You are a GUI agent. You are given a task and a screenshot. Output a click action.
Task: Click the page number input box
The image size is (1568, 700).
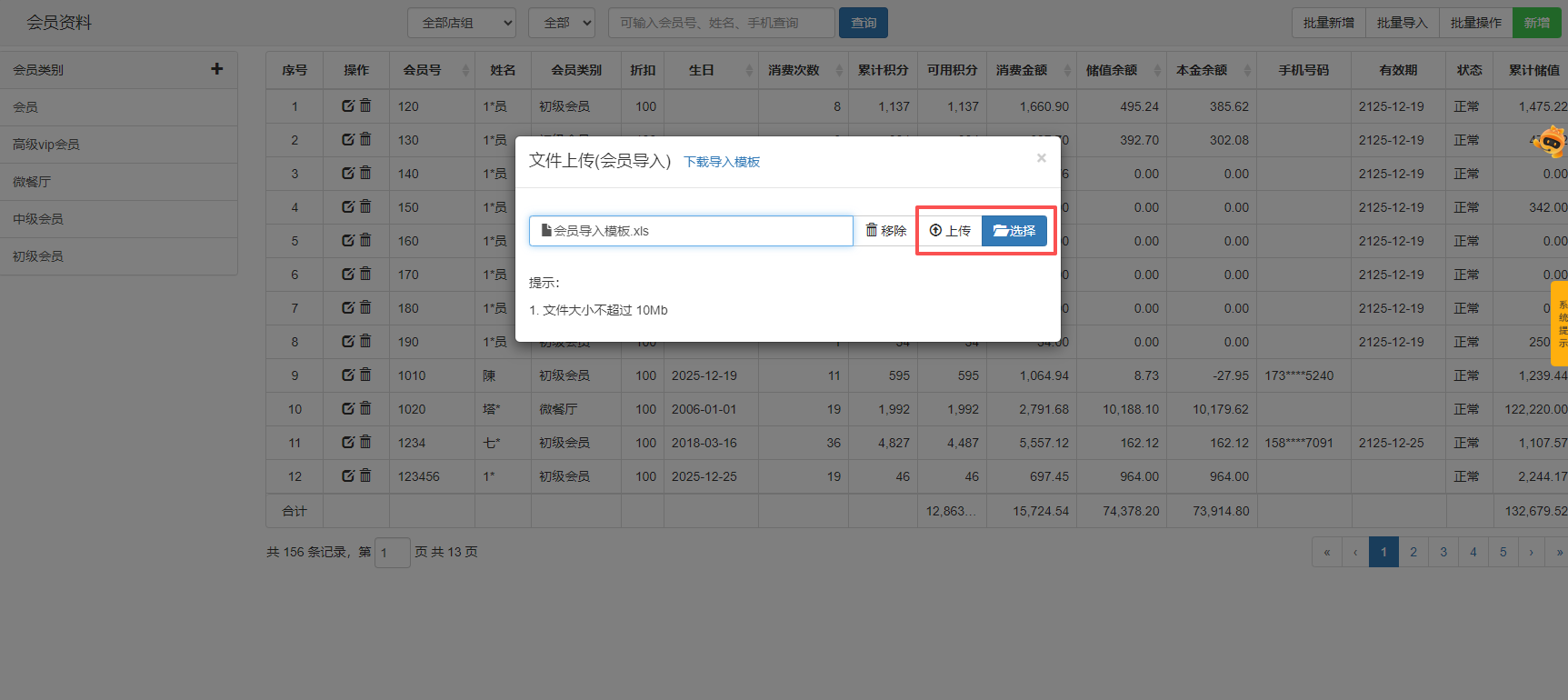393,553
